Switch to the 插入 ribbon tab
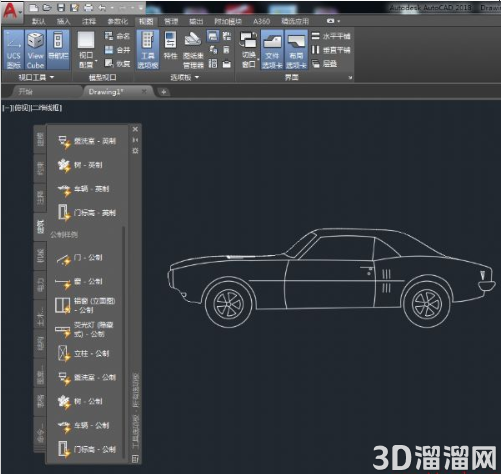Viewport: 501px width, 474px height. pyautogui.click(x=64, y=22)
